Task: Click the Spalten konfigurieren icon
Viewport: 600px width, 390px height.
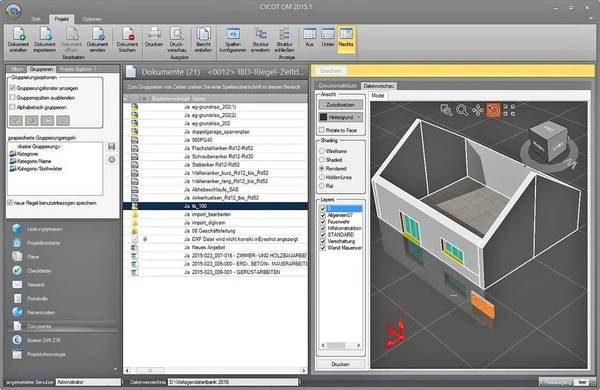Action: 233,39
